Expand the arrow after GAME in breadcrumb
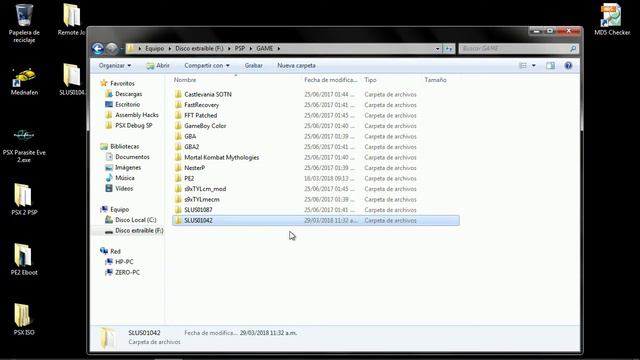The width and height of the screenshot is (640, 360). (279, 49)
